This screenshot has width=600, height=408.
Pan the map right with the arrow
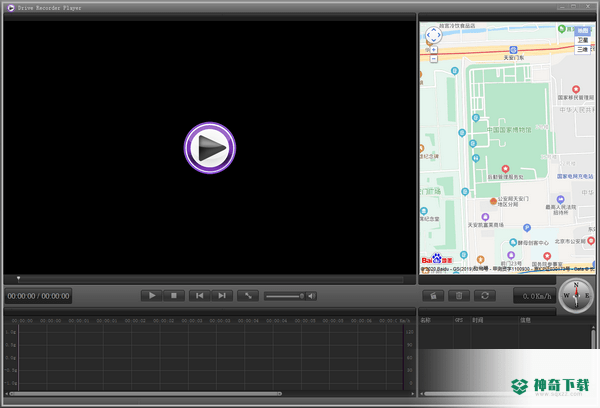pyautogui.click(x=439, y=35)
